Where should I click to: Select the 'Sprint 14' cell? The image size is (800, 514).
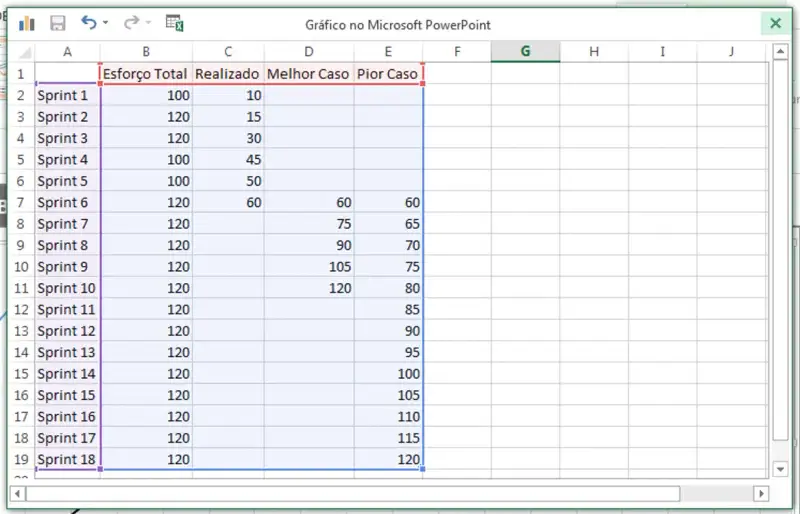point(67,374)
